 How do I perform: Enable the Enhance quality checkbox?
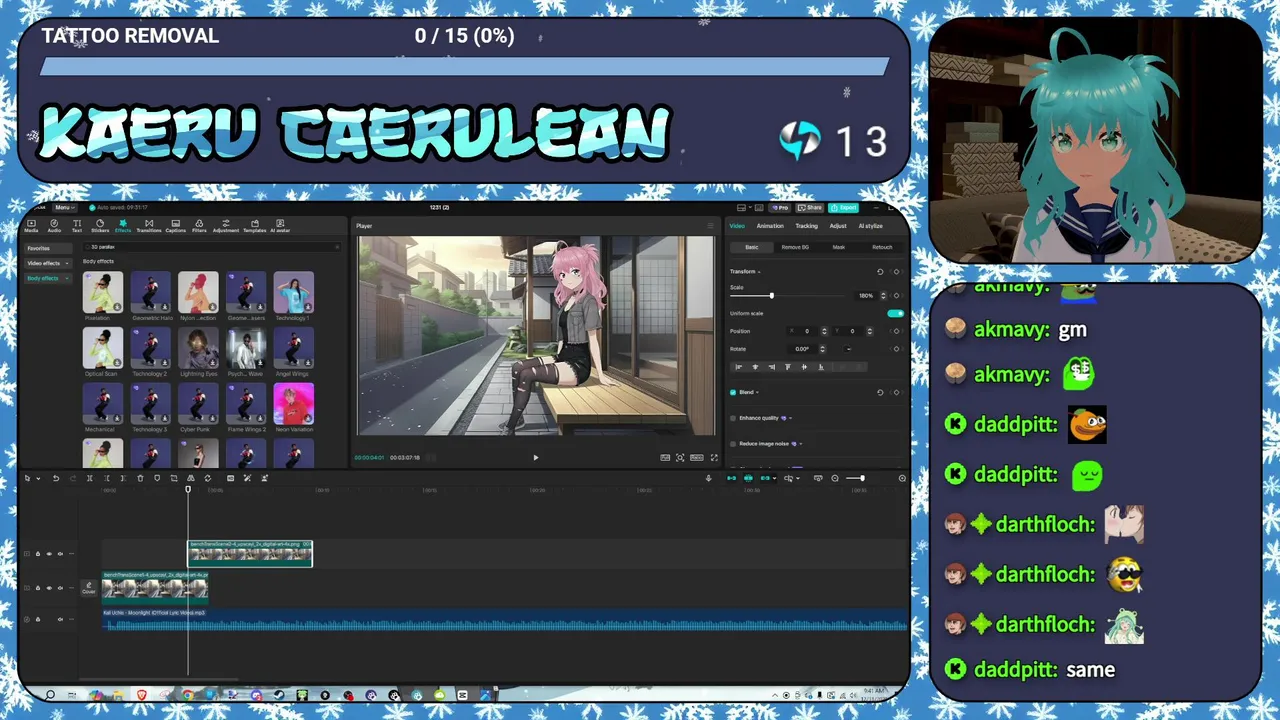pyautogui.click(x=733, y=418)
